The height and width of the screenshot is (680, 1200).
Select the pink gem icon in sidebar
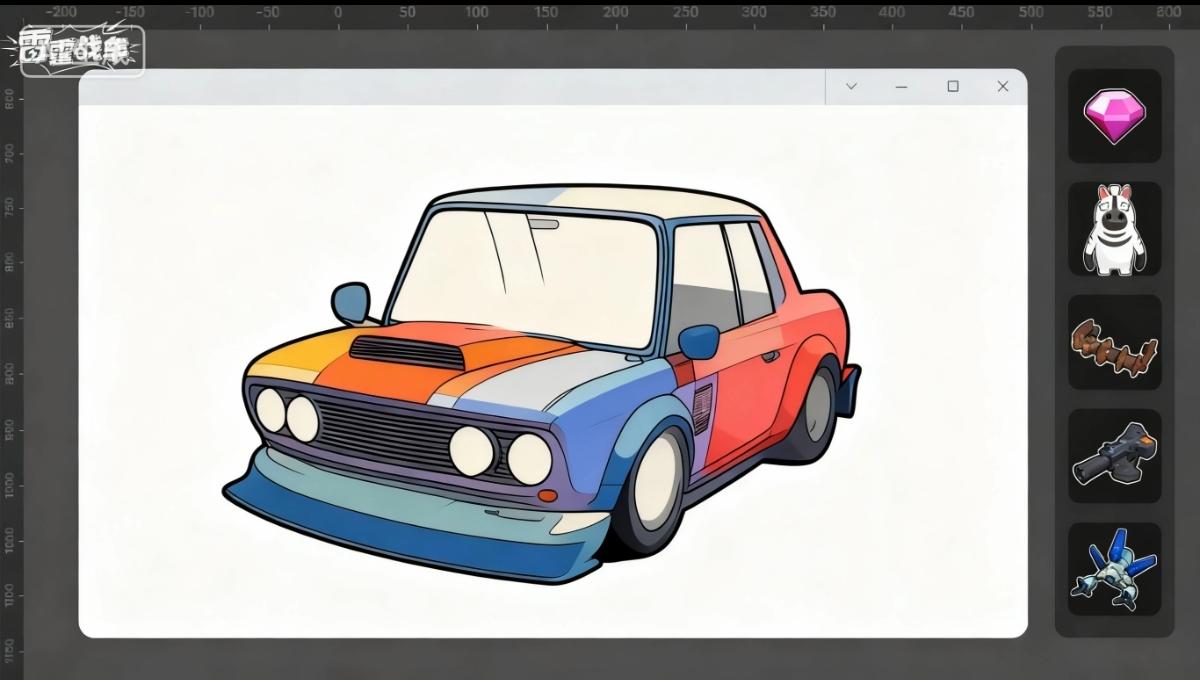point(1114,115)
